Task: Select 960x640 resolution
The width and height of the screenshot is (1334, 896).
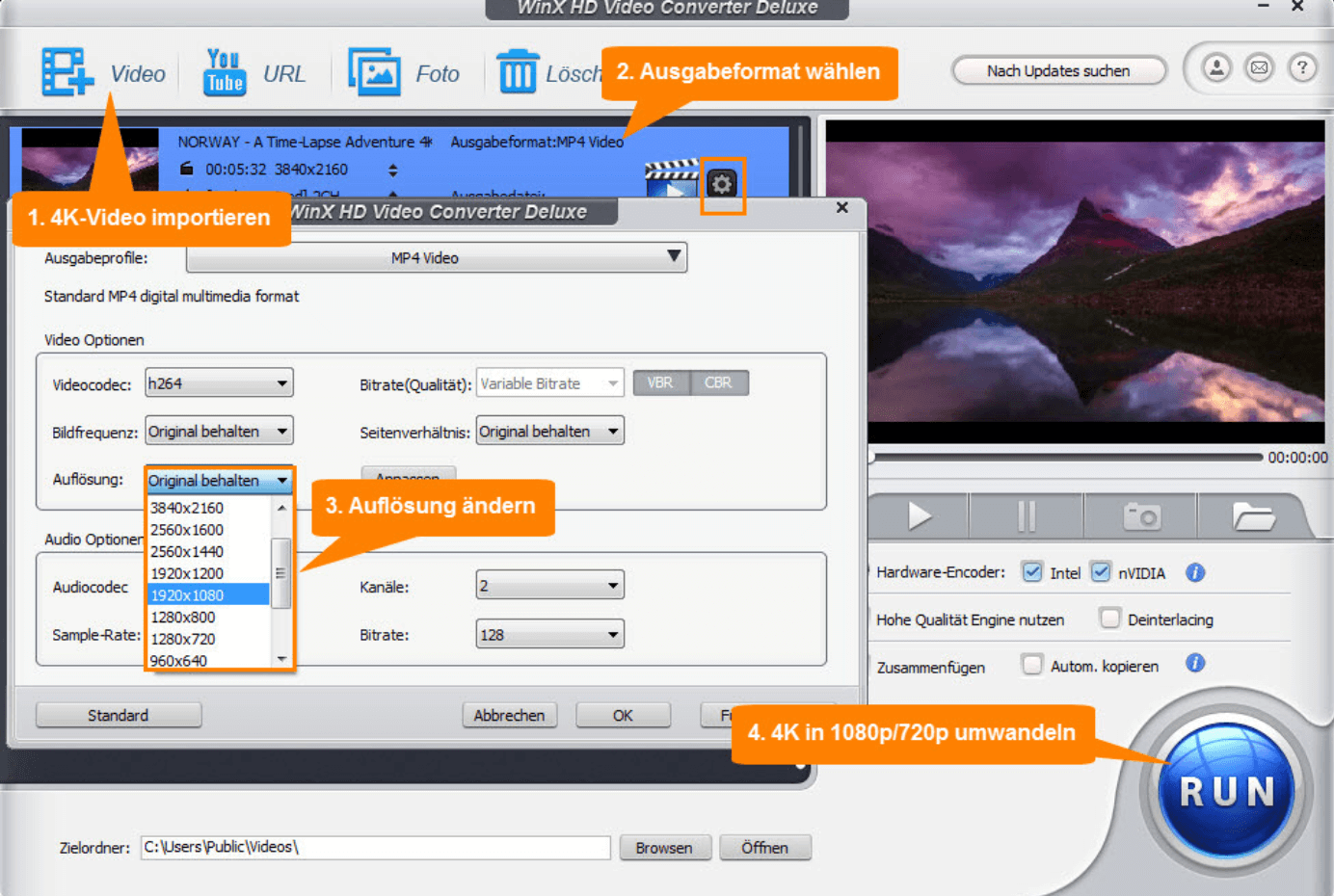Action: click(208, 660)
